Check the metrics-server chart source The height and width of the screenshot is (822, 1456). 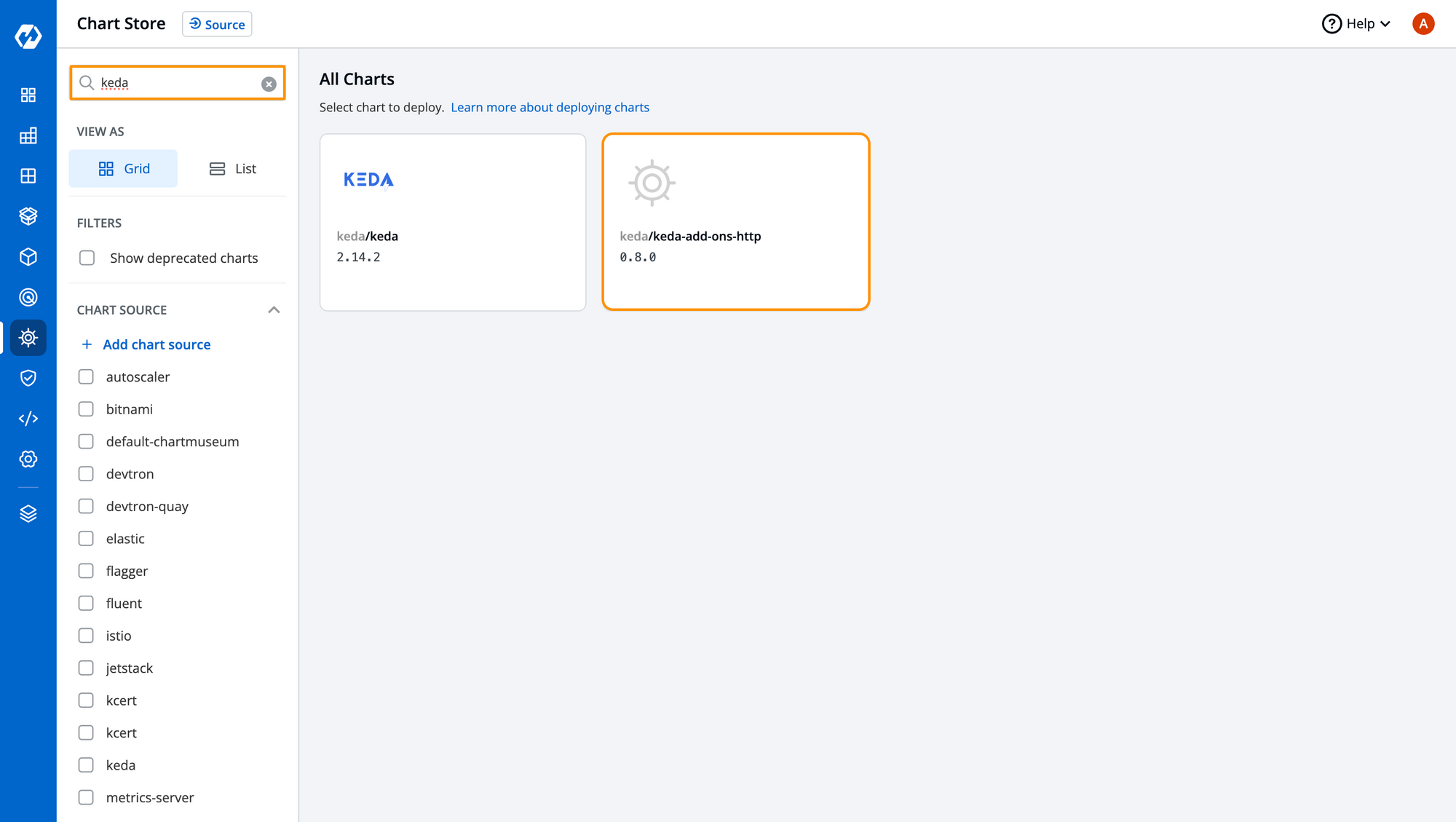tap(86, 797)
